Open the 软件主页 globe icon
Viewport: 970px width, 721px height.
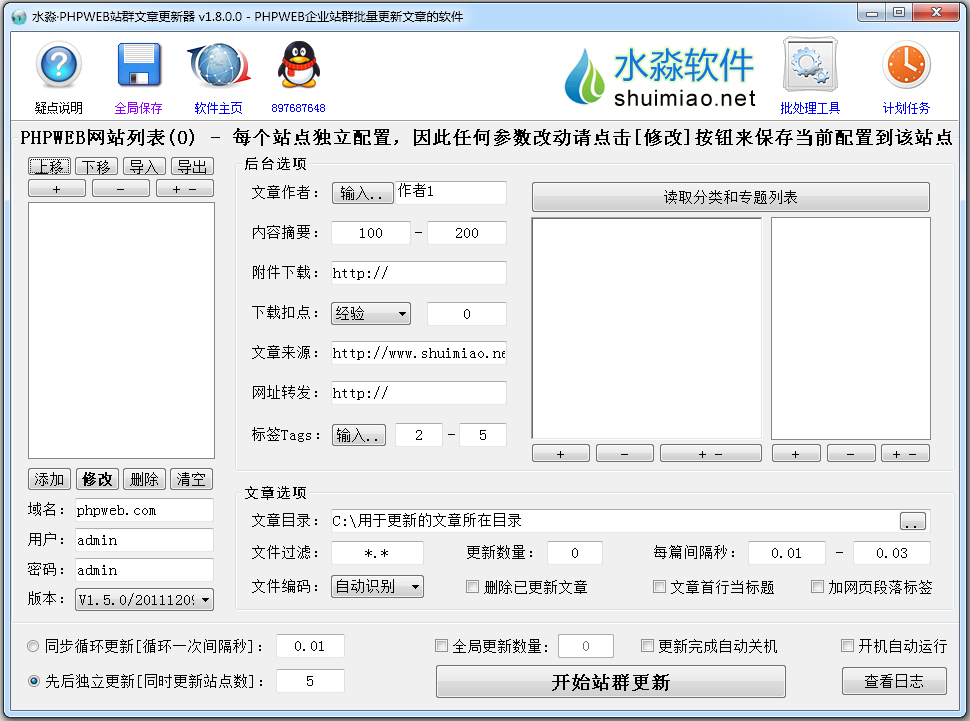tap(218, 64)
